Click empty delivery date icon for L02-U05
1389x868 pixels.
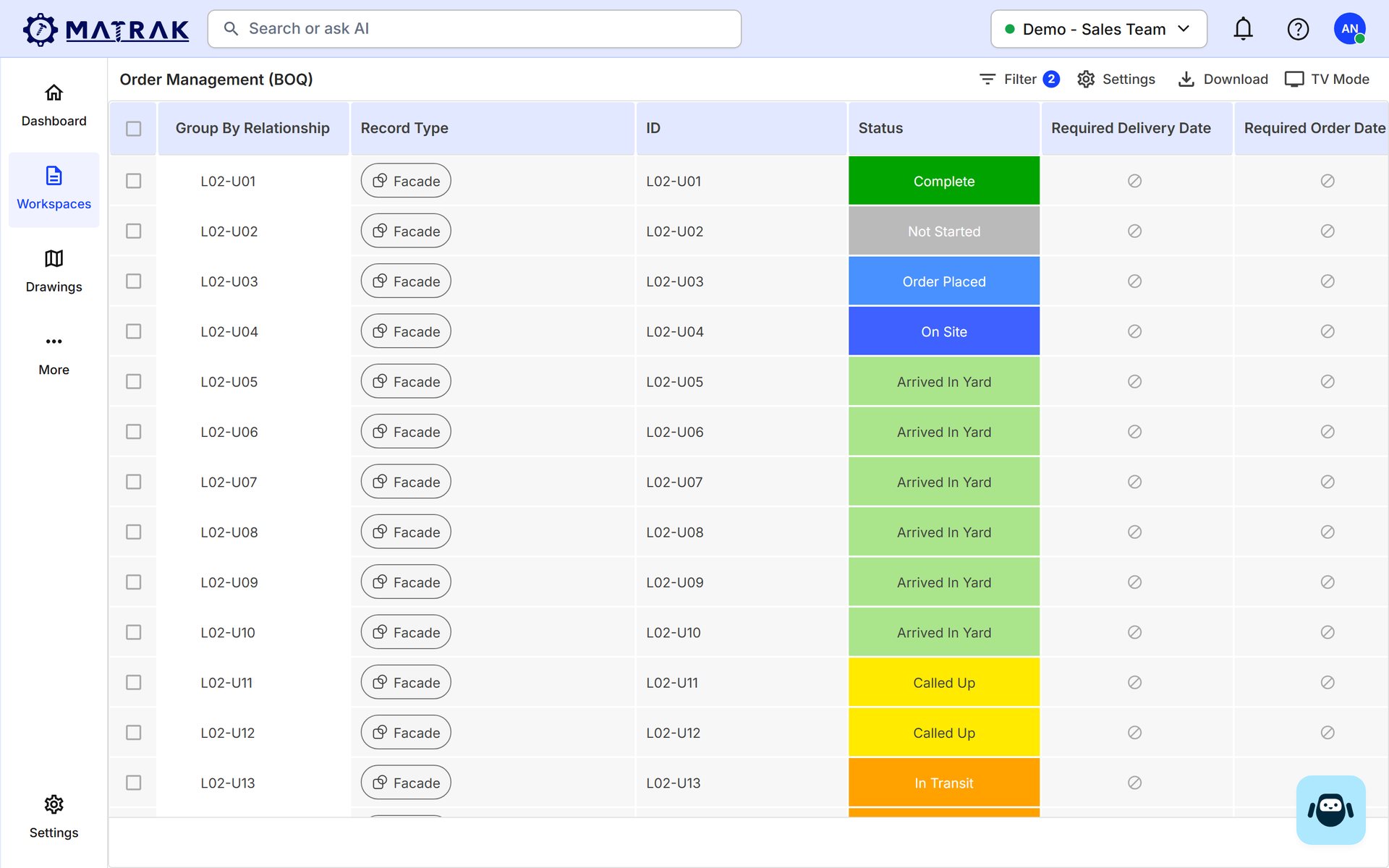[x=1134, y=381]
